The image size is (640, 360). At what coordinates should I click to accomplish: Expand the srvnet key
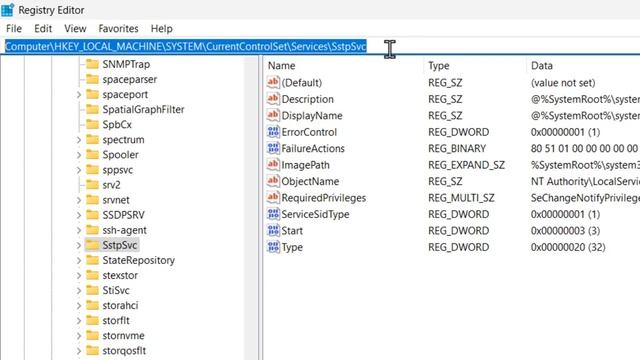pyautogui.click(x=79, y=200)
